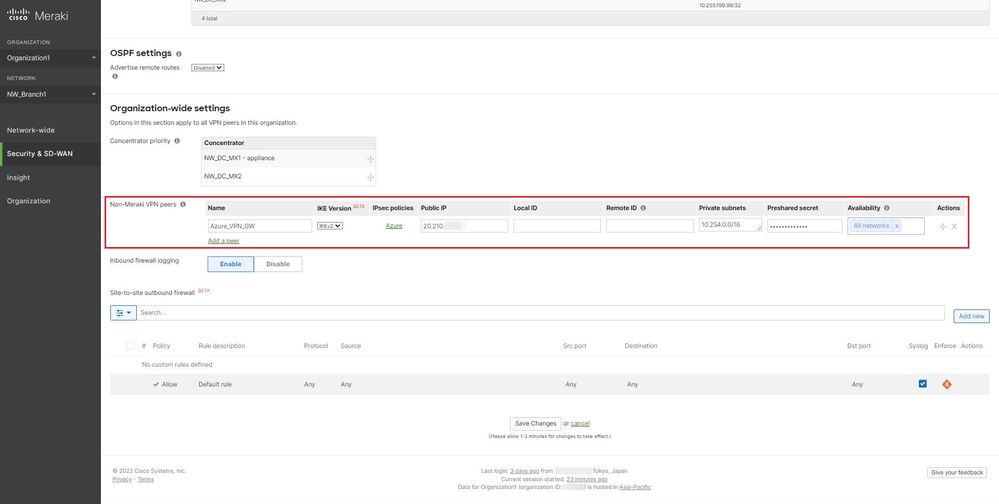
Task: Open the Network-wide menu
Action: tap(31, 130)
